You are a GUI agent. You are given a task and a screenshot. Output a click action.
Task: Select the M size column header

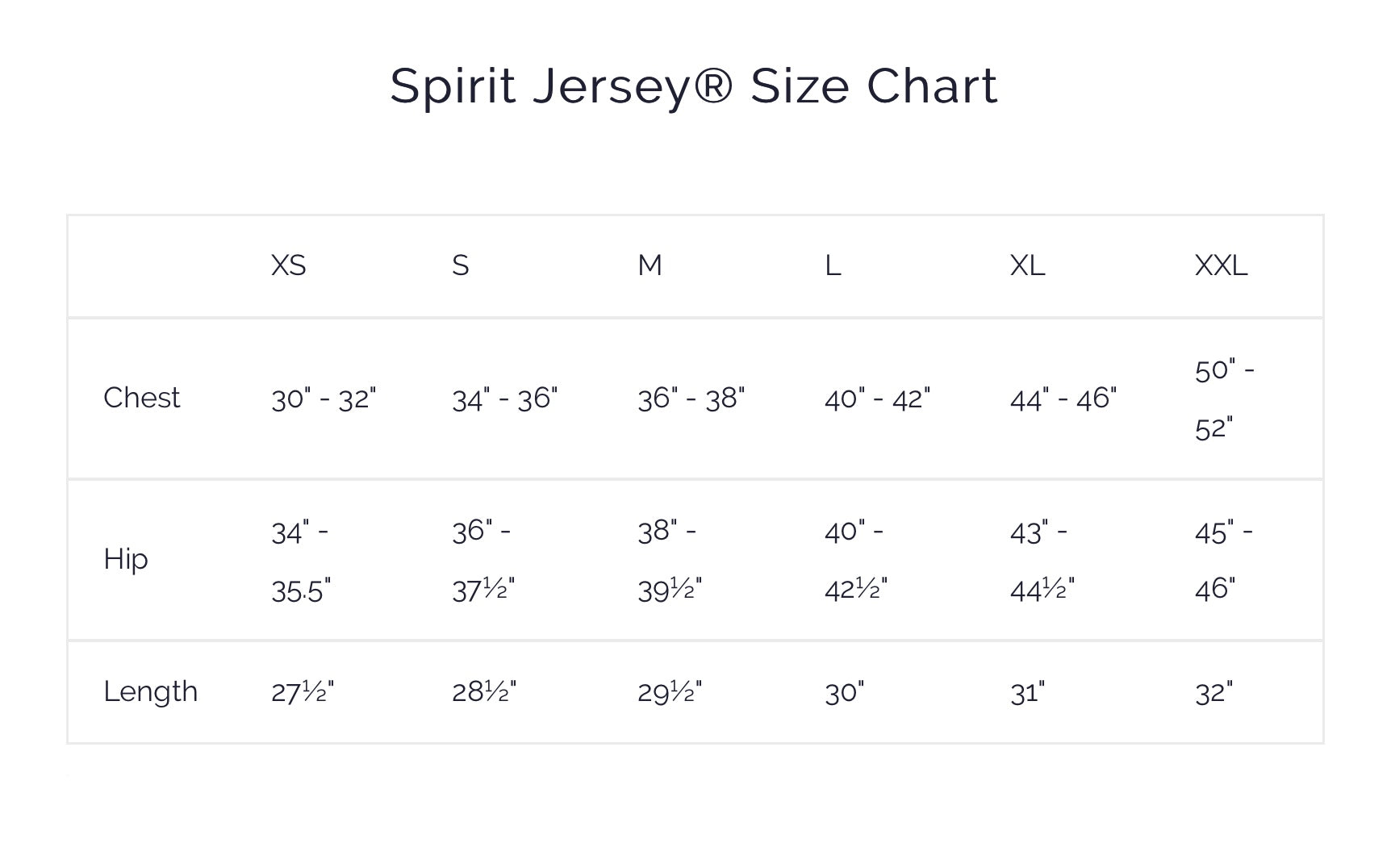(650, 265)
